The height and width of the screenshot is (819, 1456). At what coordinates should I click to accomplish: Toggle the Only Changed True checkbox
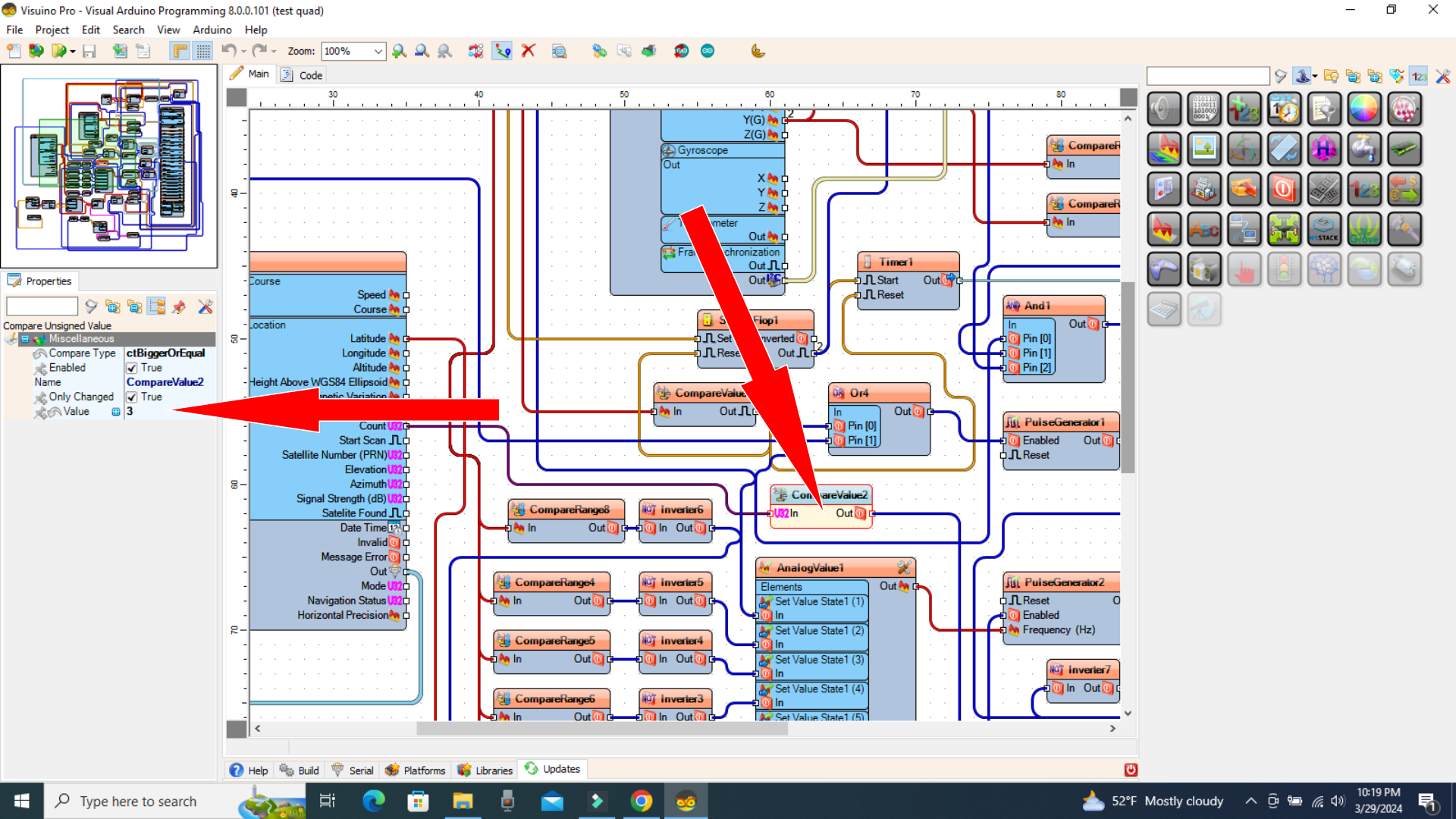click(132, 397)
